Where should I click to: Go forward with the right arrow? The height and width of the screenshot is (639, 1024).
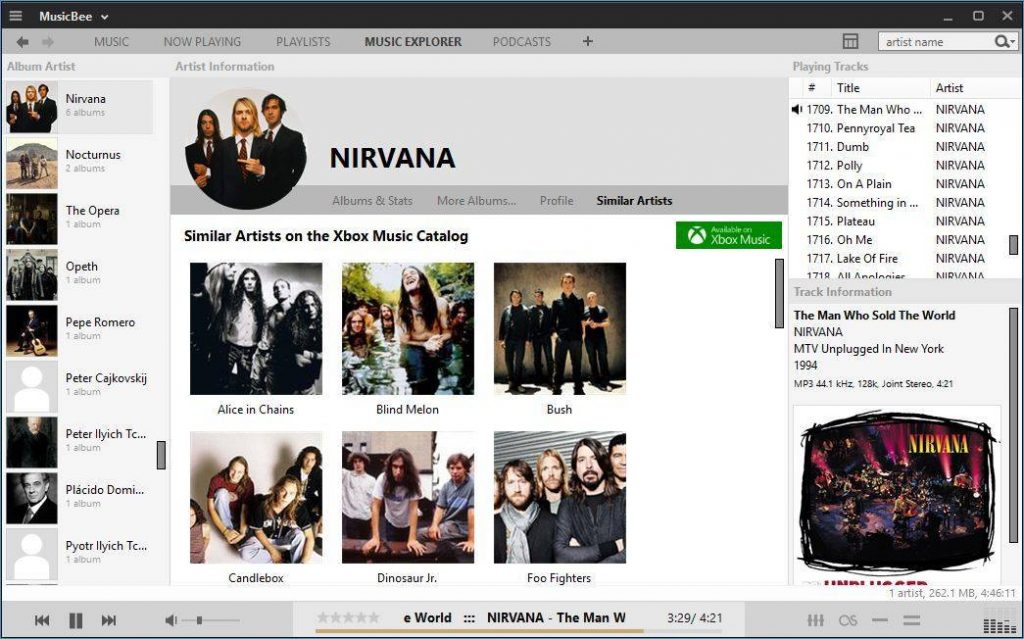click(47, 42)
